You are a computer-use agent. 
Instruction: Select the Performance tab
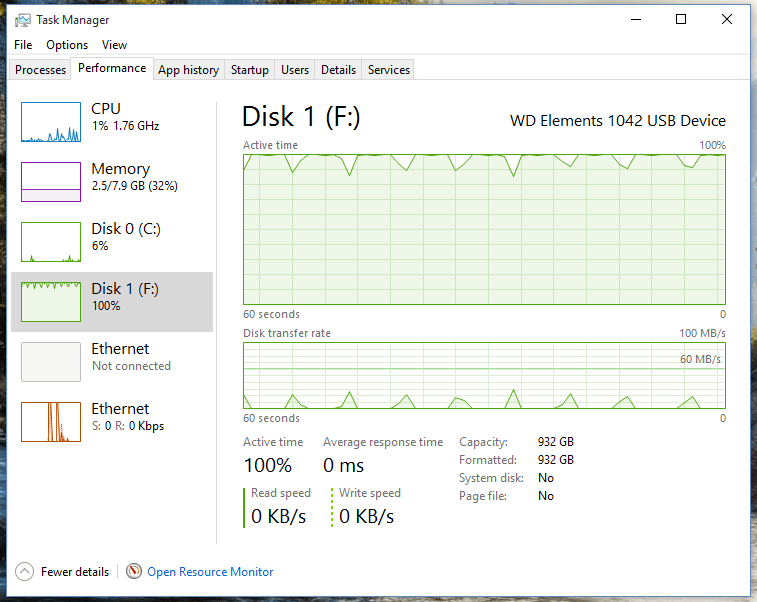pyautogui.click(x=112, y=68)
